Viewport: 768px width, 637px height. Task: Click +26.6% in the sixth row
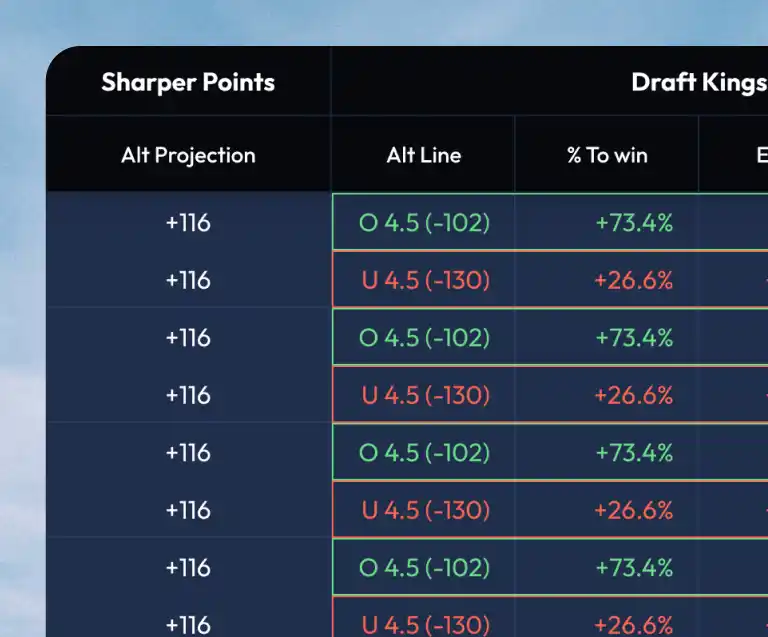[633, 510]
